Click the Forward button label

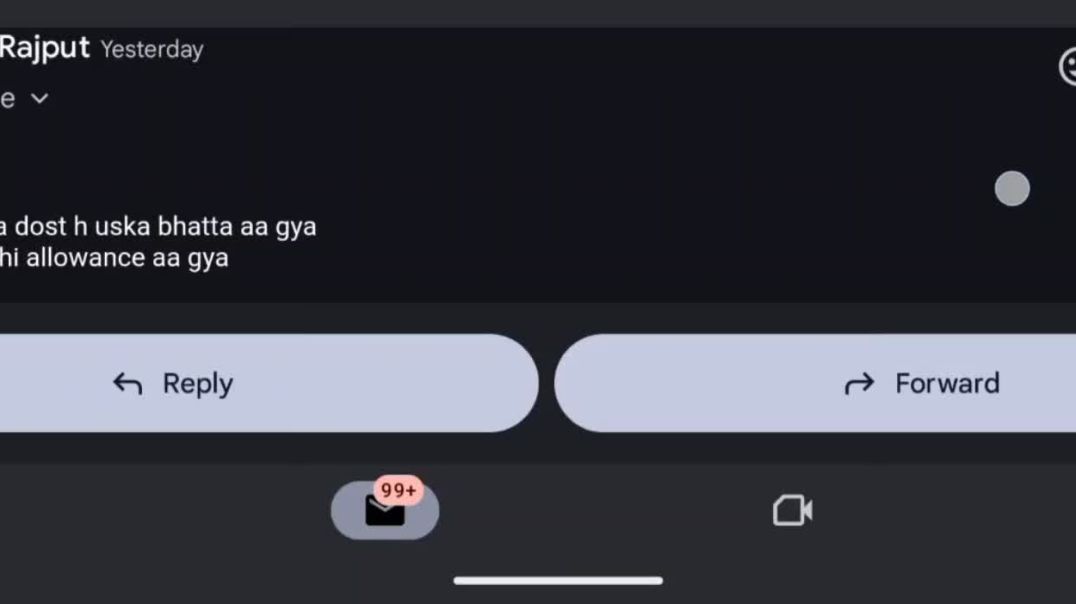click(946, 384)
